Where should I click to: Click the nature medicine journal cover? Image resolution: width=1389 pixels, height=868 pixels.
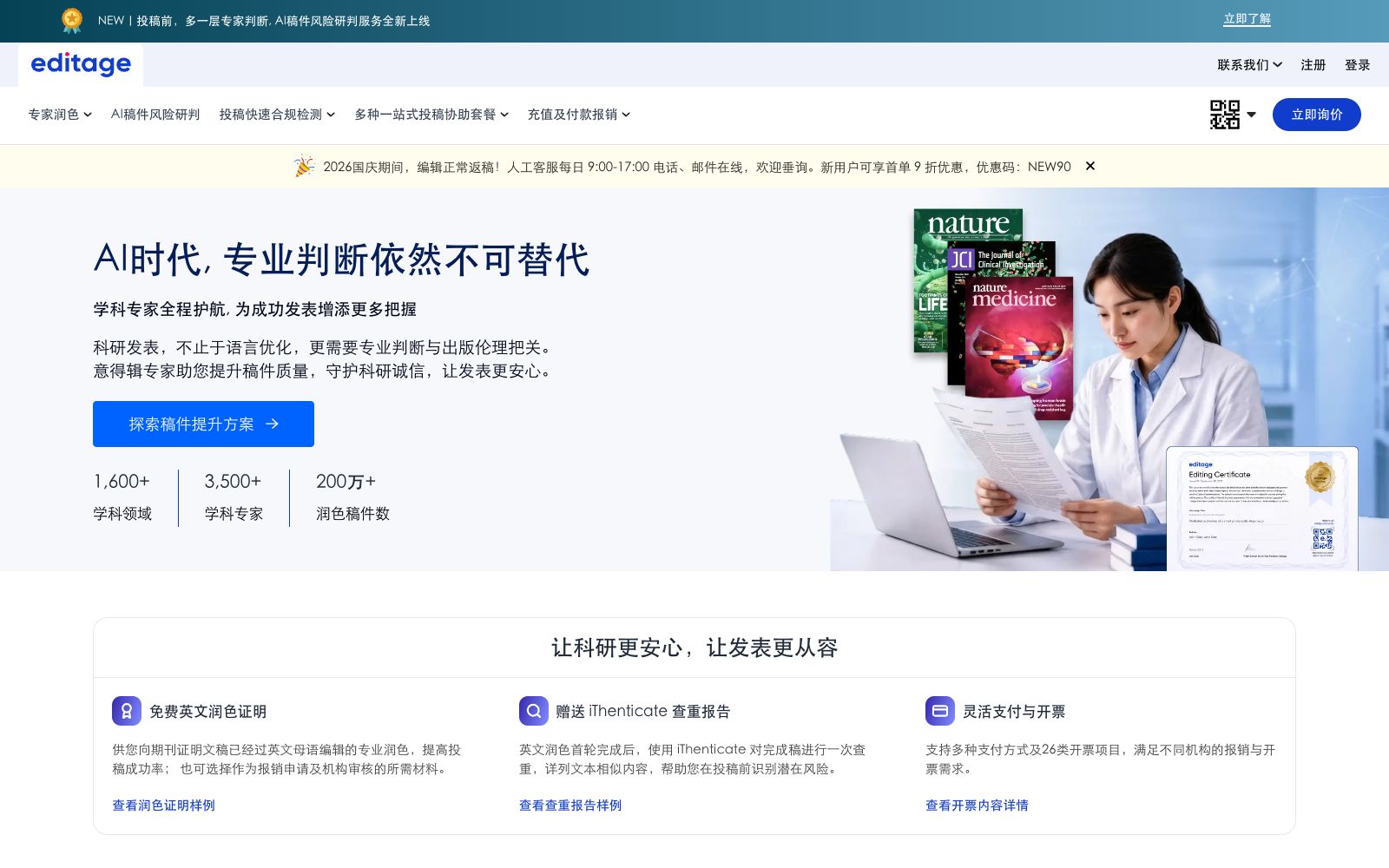(1018, 347)
